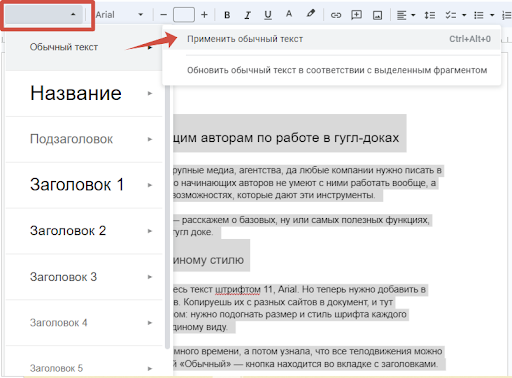Click 'Обновить обычный текст в соответствии' item
Image resolution: width=512 pixels, height=378 pixels.
[332, 70]
